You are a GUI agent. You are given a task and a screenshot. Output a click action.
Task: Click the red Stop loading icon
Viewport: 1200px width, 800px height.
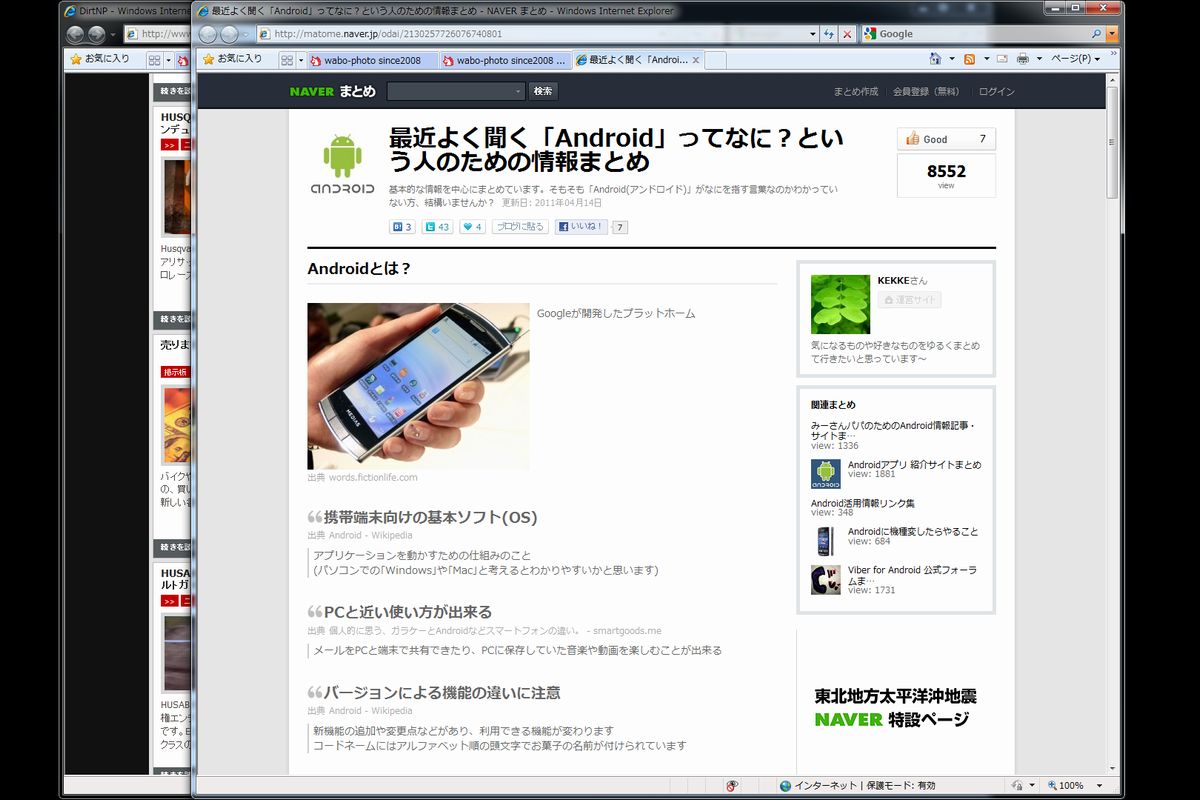[847, 34]
